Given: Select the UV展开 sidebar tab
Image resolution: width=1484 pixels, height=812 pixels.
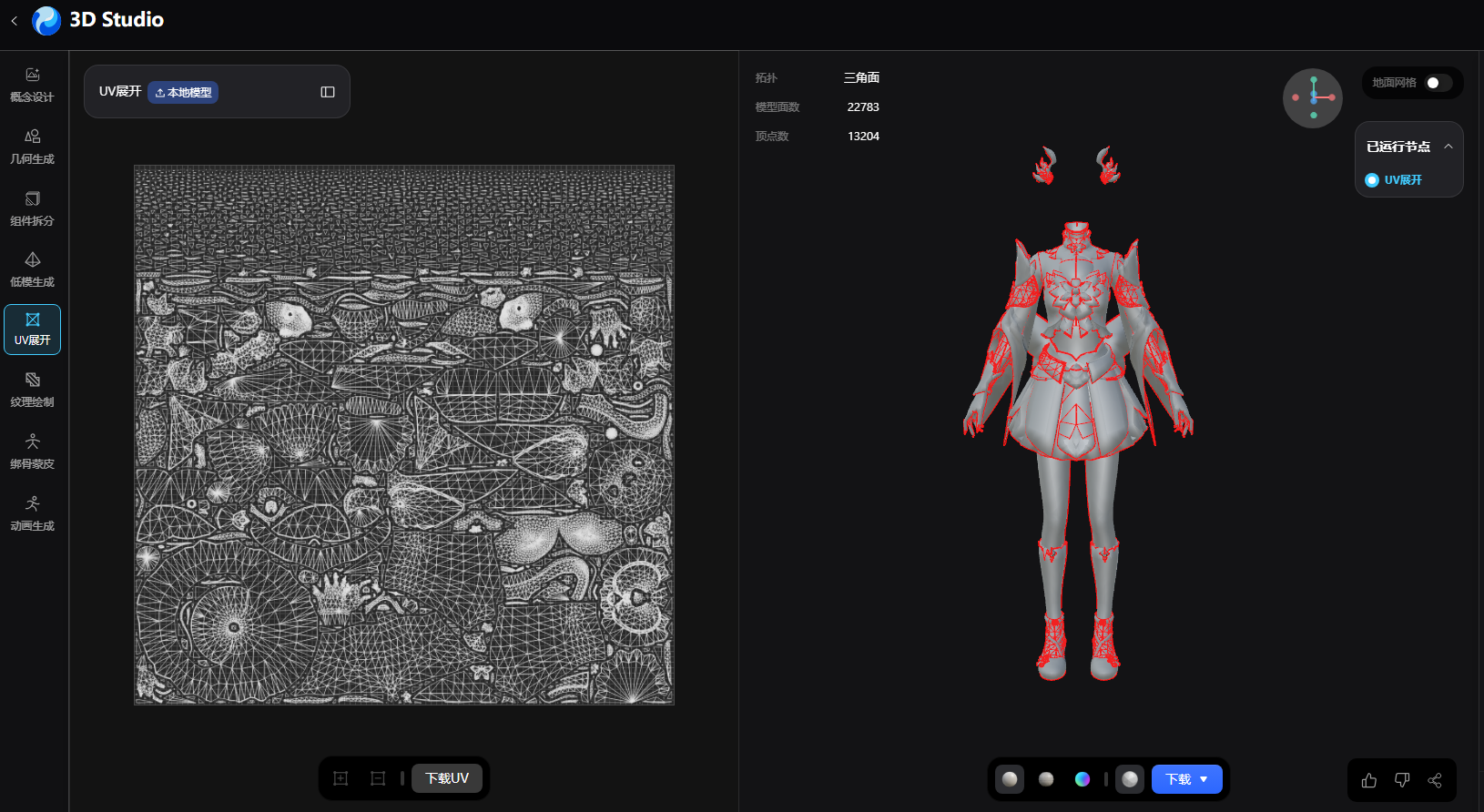Looking at the screenshot, I should (x=33, y=330).
